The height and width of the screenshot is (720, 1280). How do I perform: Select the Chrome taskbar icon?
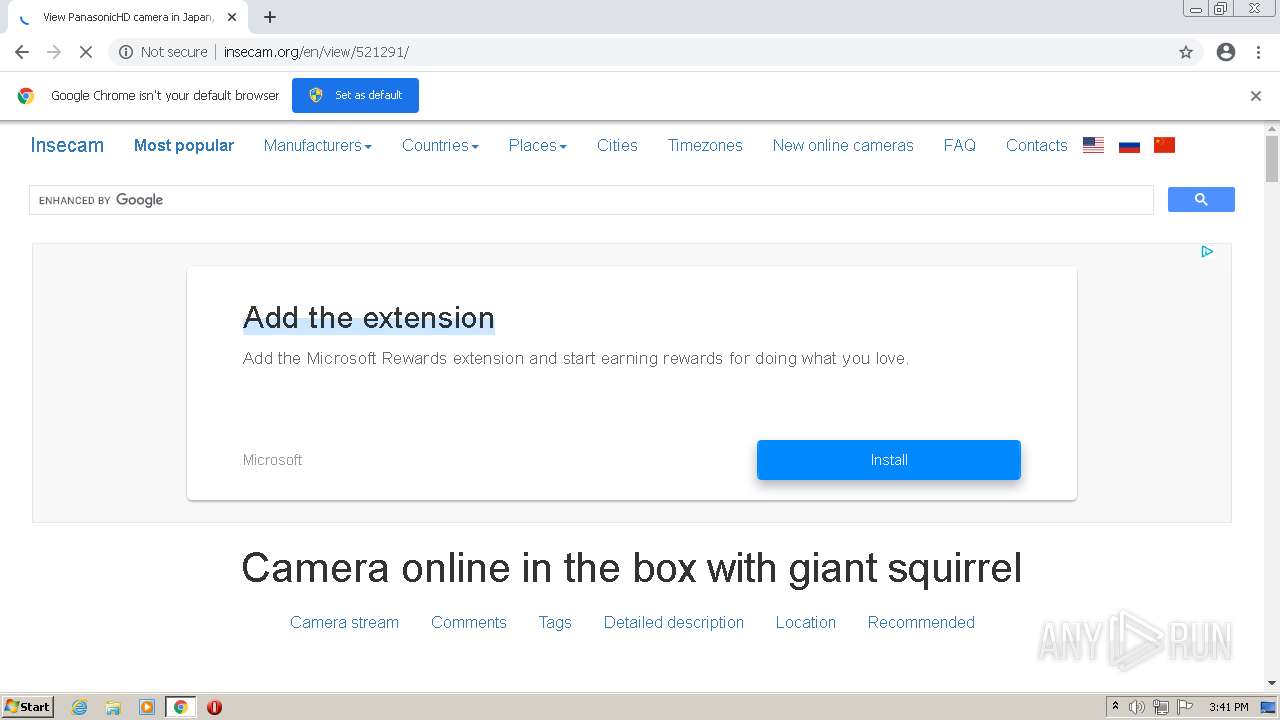(181, 707)
